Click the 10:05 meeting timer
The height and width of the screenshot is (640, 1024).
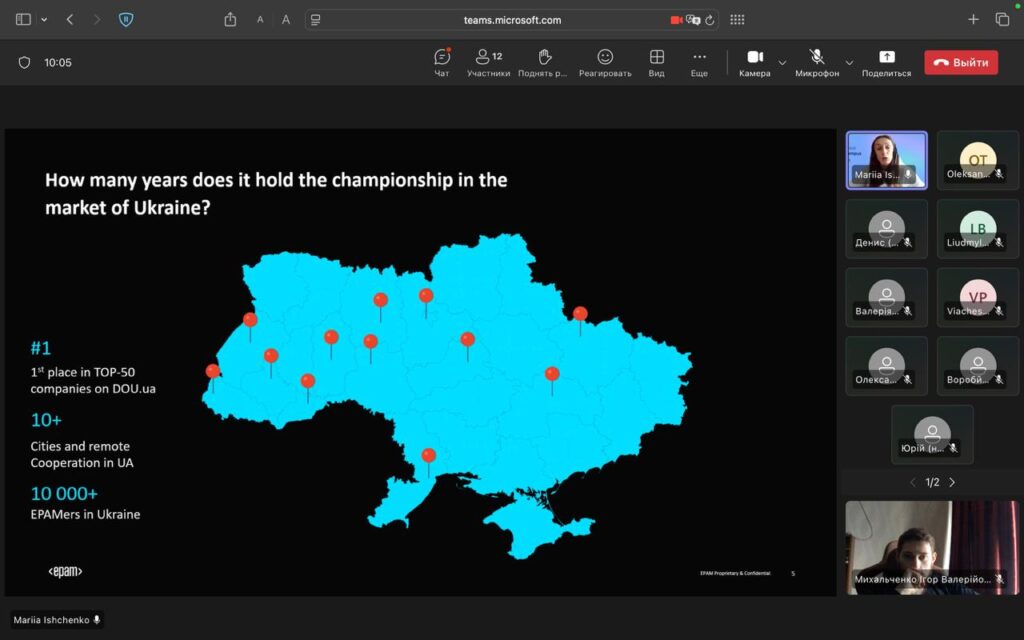pos(58,63)
